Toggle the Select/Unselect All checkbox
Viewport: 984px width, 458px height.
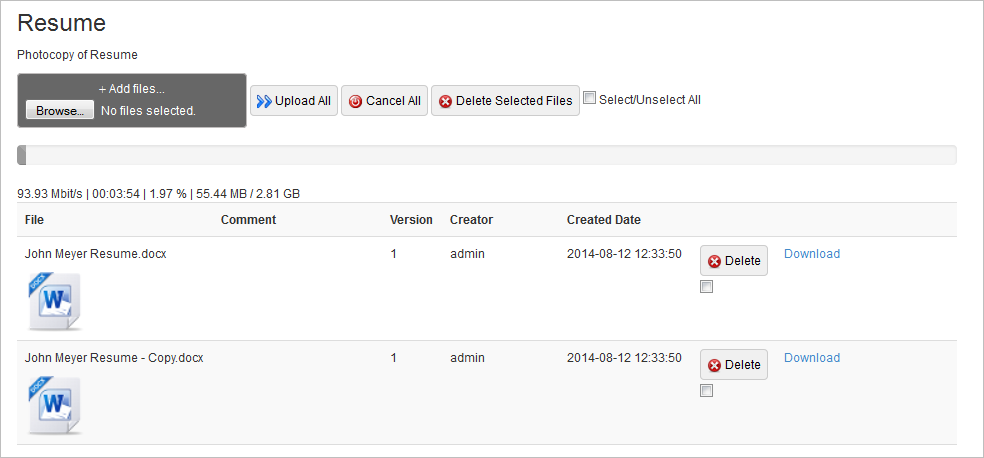pos(590,99)
